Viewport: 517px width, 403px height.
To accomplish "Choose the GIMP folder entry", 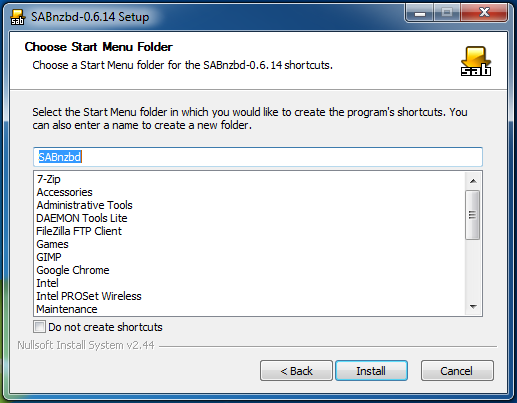I will [x=49, y=257].
